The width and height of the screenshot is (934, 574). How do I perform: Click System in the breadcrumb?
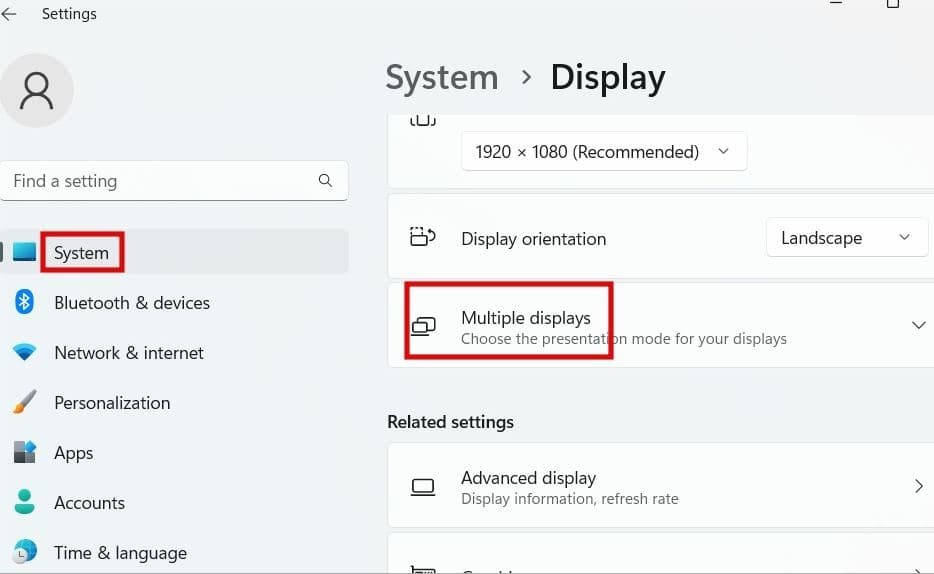pyautogui.click(x=442, y=77)
